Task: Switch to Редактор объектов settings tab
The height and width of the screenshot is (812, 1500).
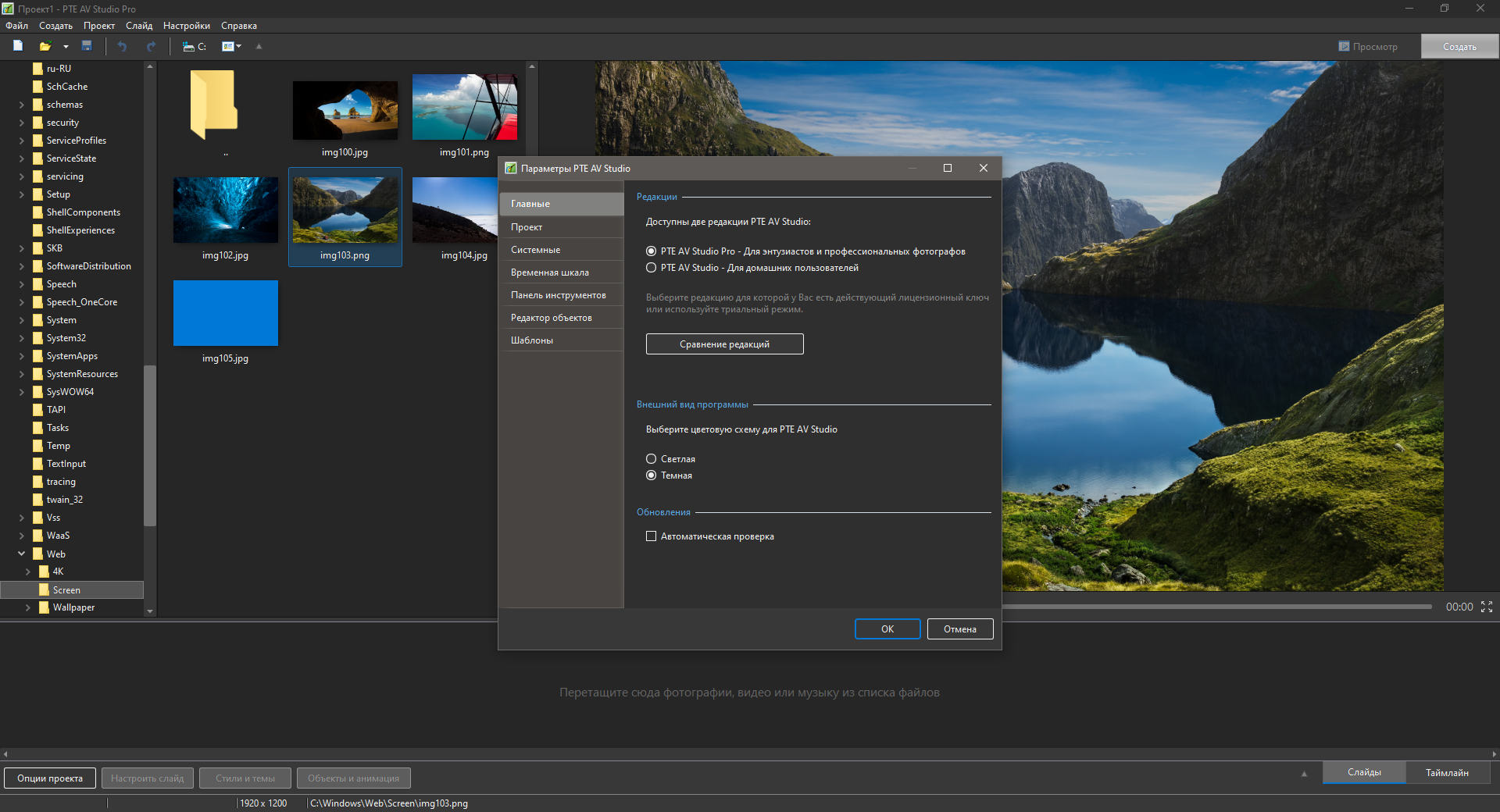Action: [x=561, y=318]
